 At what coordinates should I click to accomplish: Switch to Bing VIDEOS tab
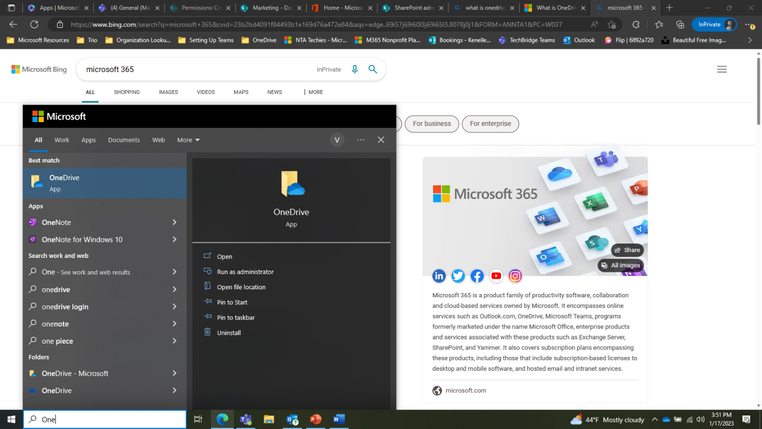[x=206, y=92]
